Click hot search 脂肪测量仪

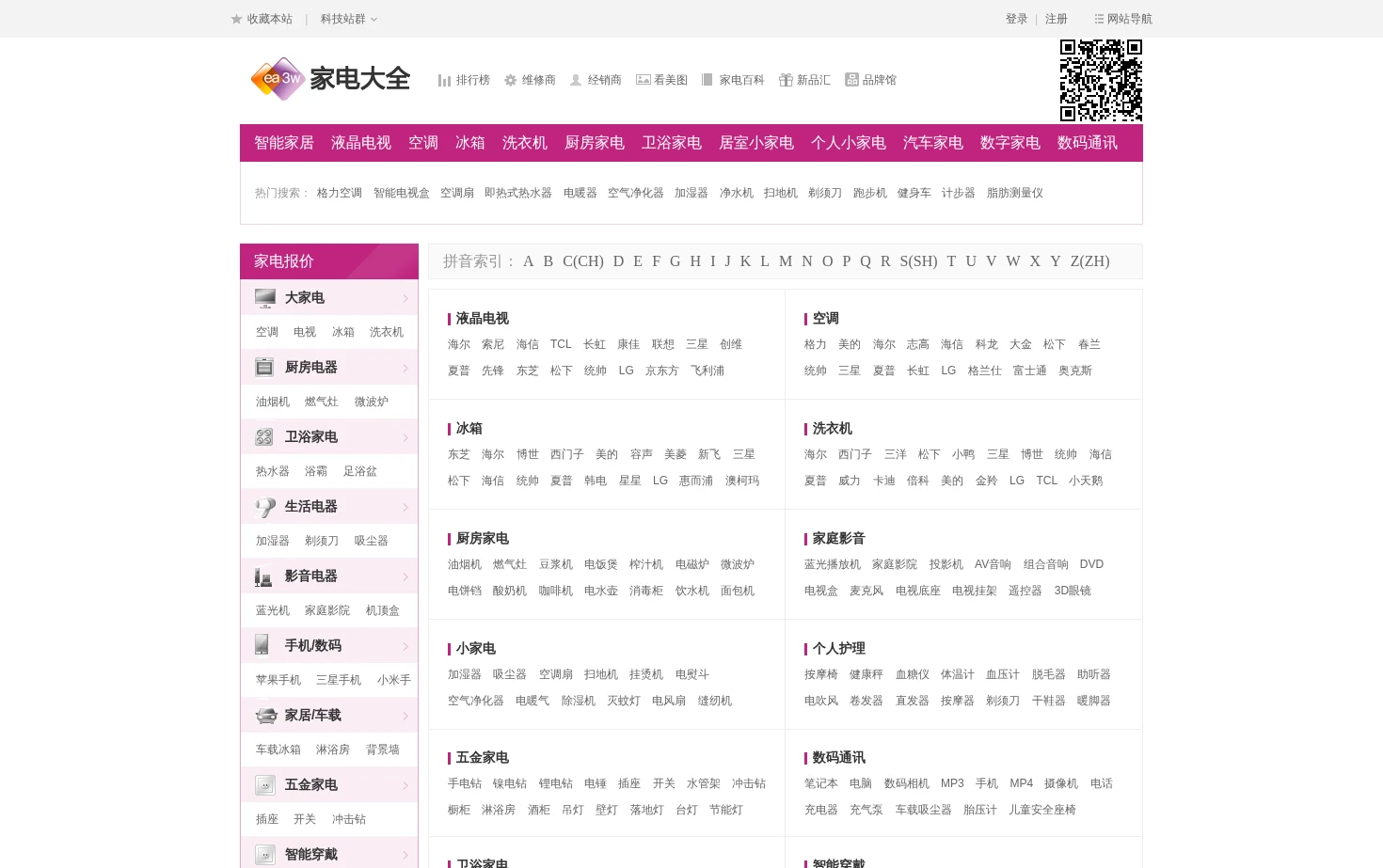click(1015, 193)
